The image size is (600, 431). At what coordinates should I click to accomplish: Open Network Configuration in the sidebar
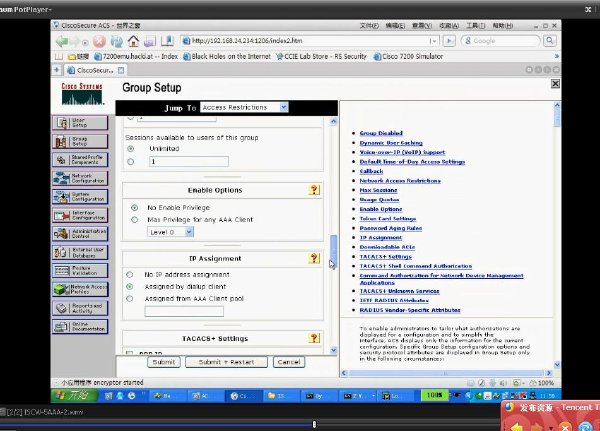(80, 178)
